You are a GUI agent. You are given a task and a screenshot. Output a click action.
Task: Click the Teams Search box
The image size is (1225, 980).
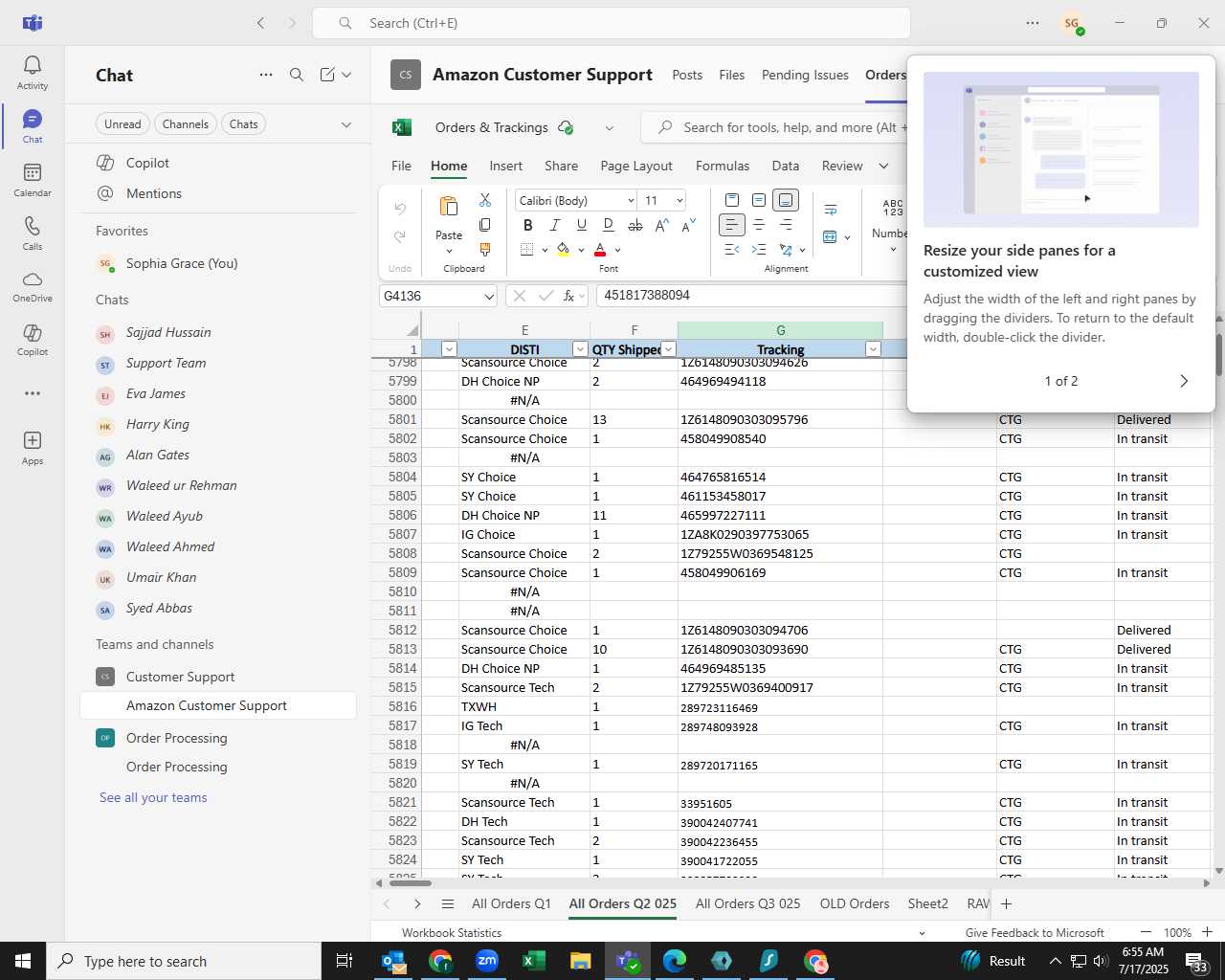pos(612,23)
